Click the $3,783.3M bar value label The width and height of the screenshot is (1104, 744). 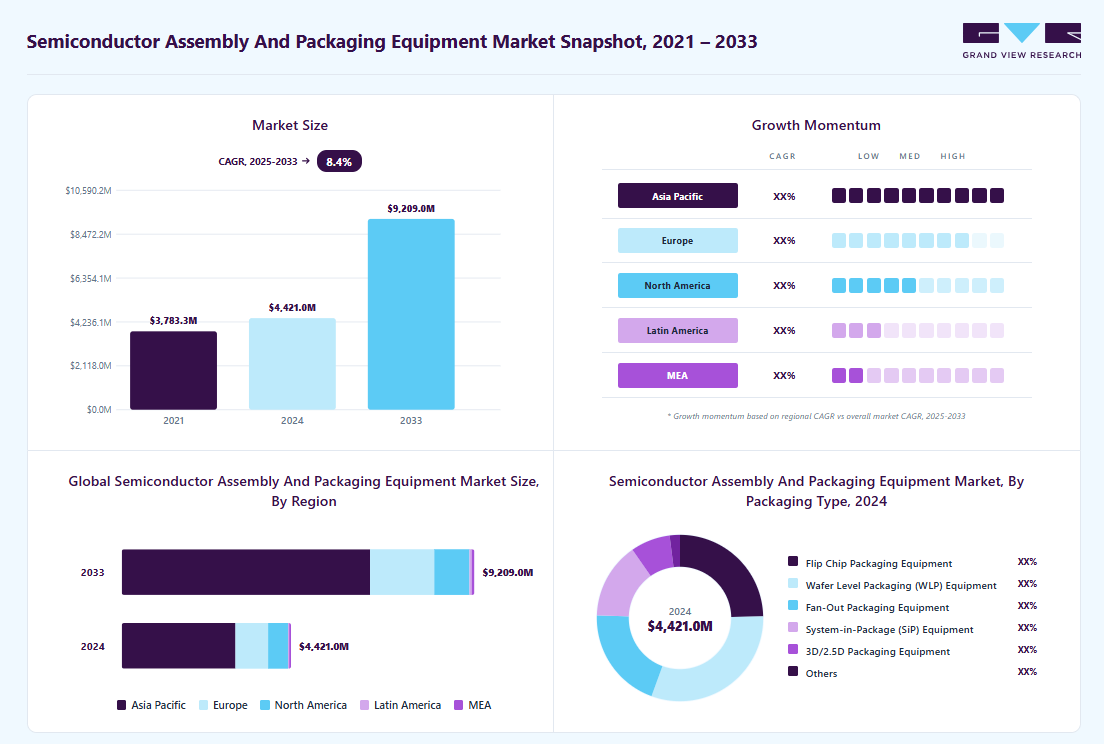(173, 320)
